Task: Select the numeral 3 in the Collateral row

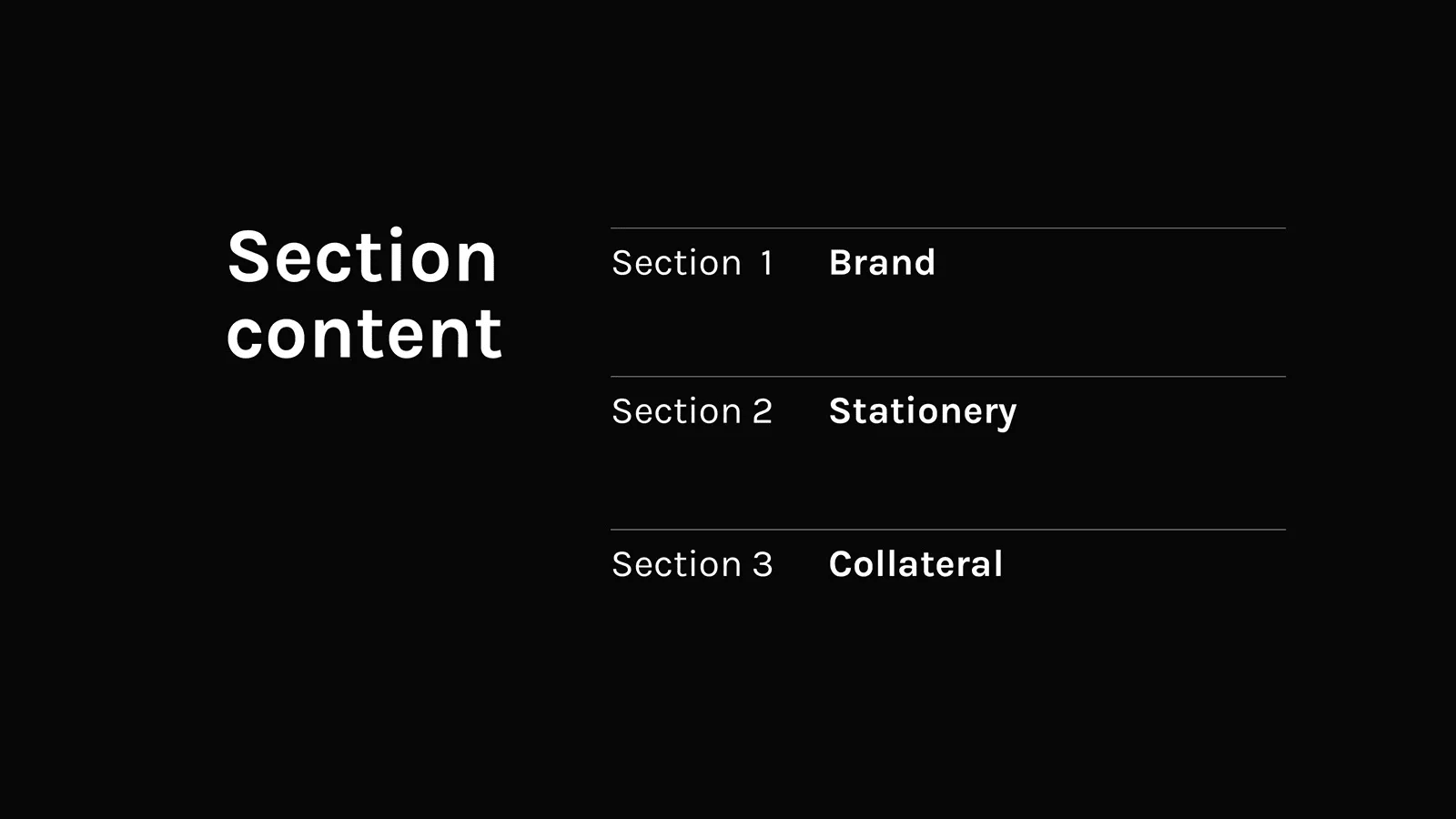Action: (763, 564)
